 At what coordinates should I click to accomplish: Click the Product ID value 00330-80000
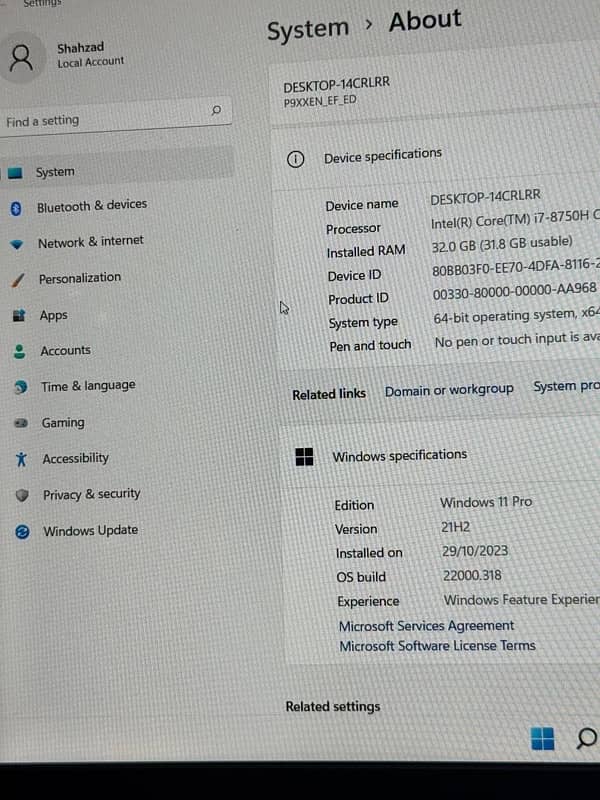[514, 292]
